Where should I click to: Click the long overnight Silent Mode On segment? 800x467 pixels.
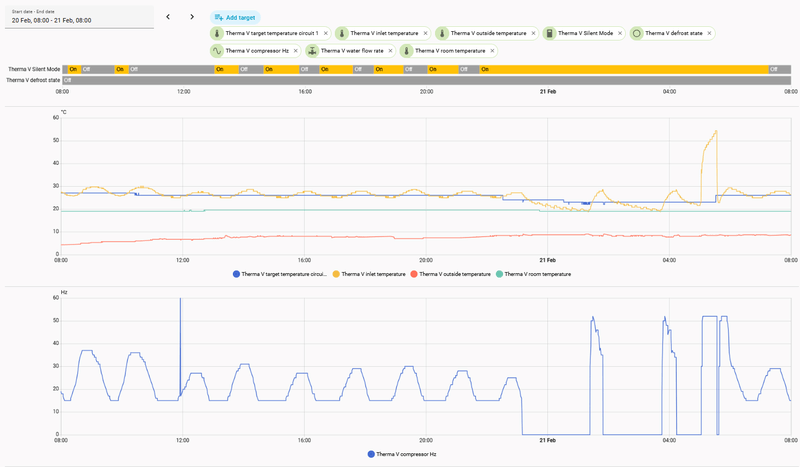click(x=624, y=69)
